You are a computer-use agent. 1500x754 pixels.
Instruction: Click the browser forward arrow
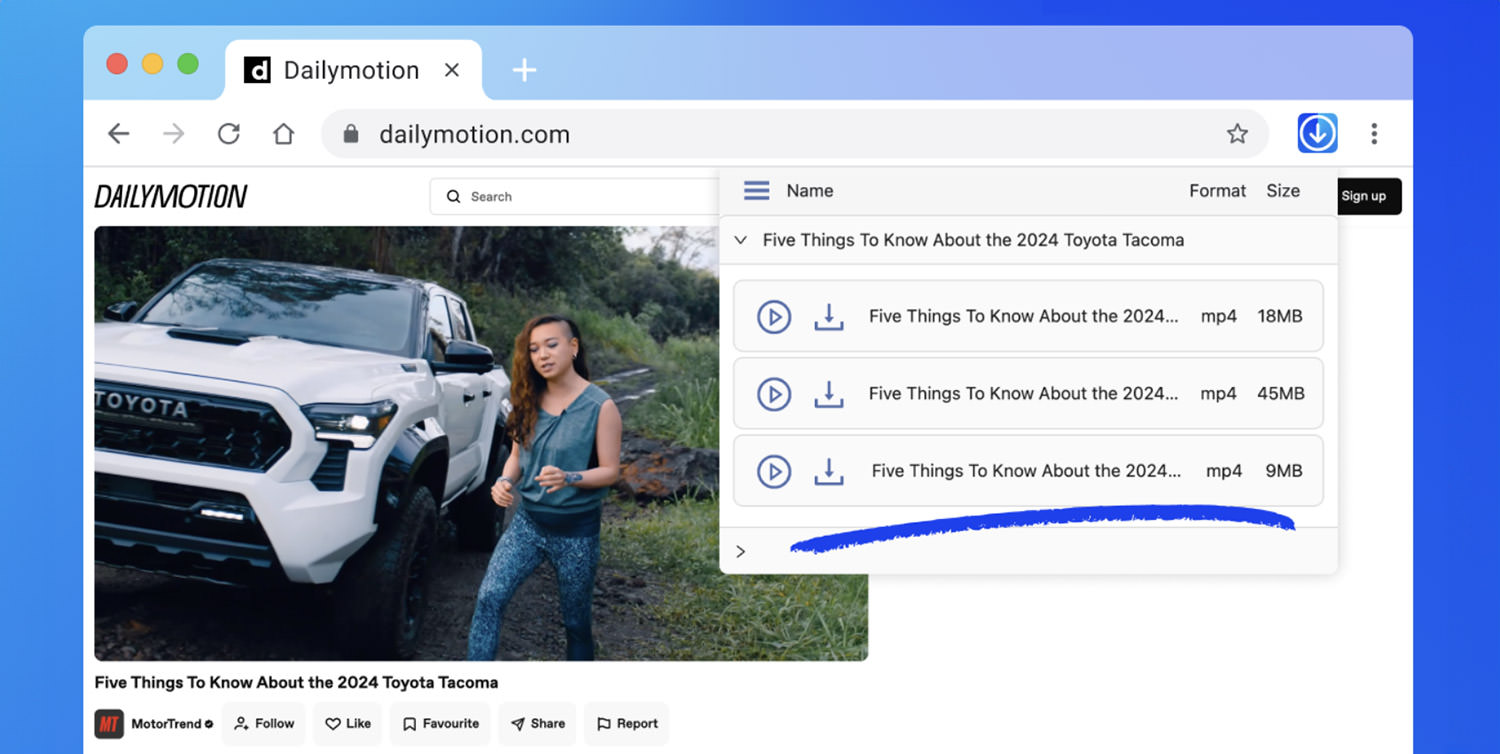pyautogui.click(x=174, y=134)
